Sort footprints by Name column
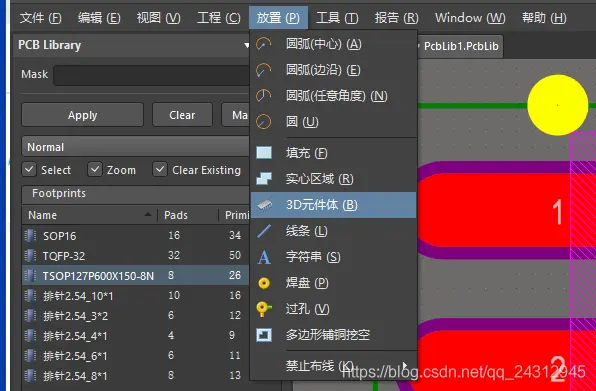The image size is (596, 391). [89, 215]
